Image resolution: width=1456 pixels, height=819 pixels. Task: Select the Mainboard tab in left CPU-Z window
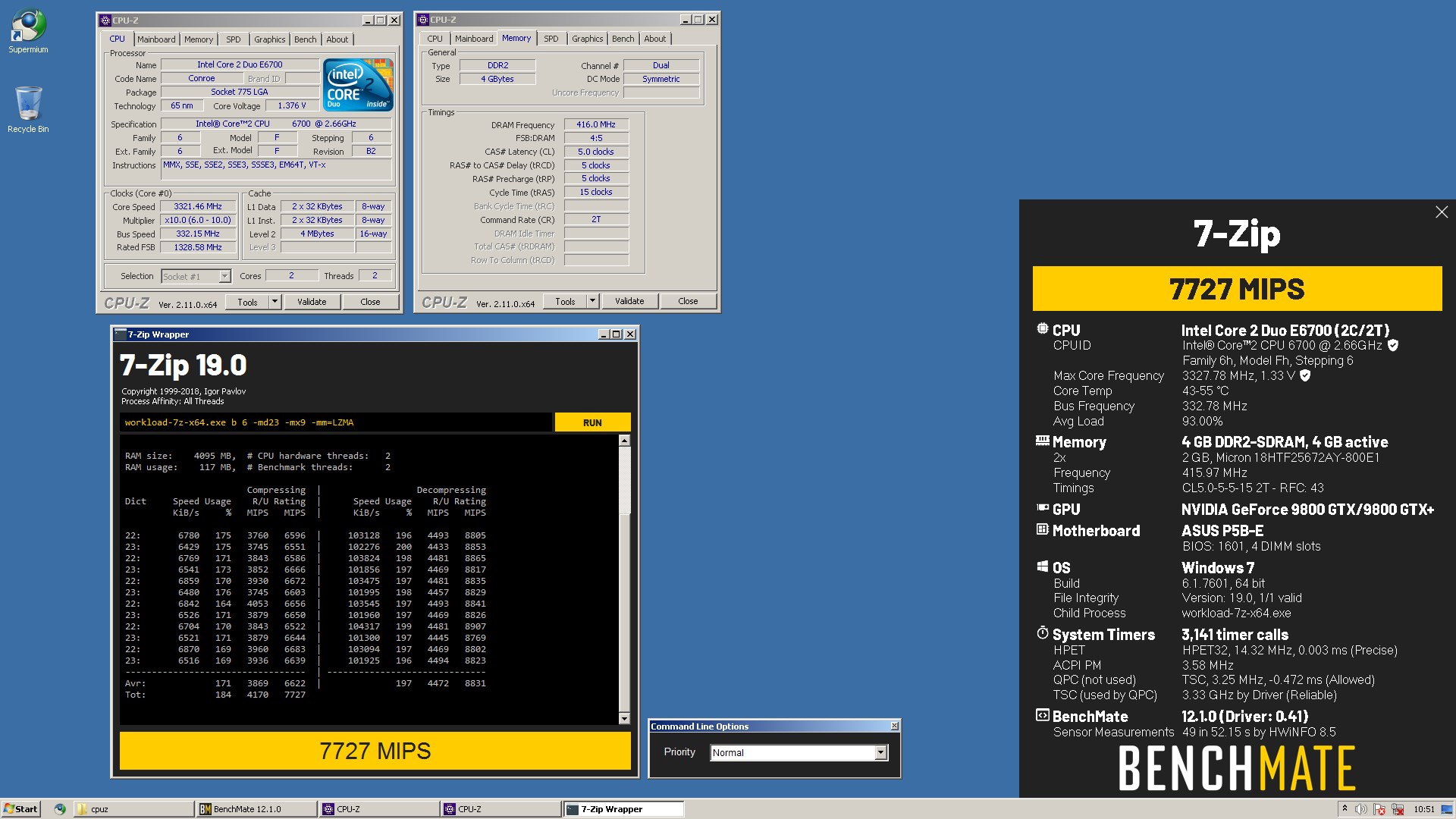click(x=156, y=39)
